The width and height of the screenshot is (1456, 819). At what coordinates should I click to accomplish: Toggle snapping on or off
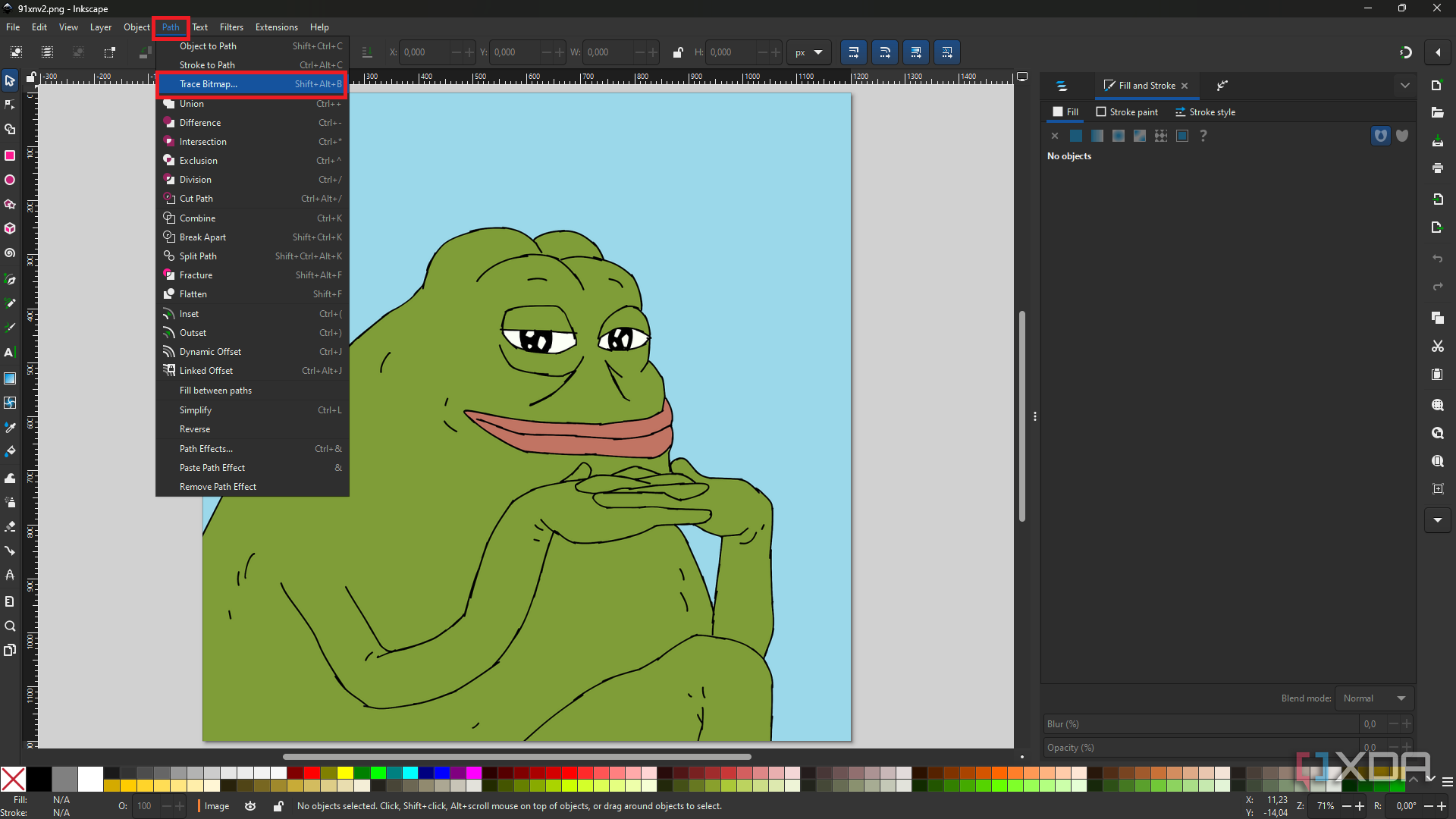(1405, 52)
